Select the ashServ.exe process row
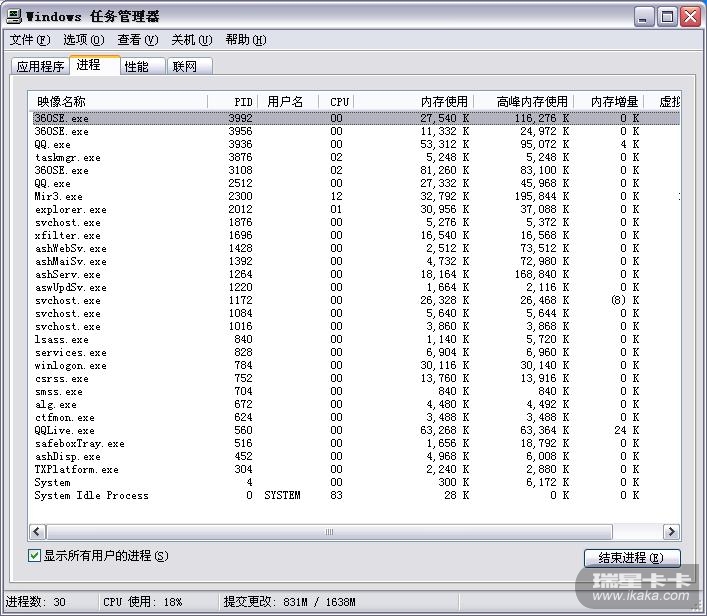The width and height of the screenshot is (707, 616). (354, 274)
